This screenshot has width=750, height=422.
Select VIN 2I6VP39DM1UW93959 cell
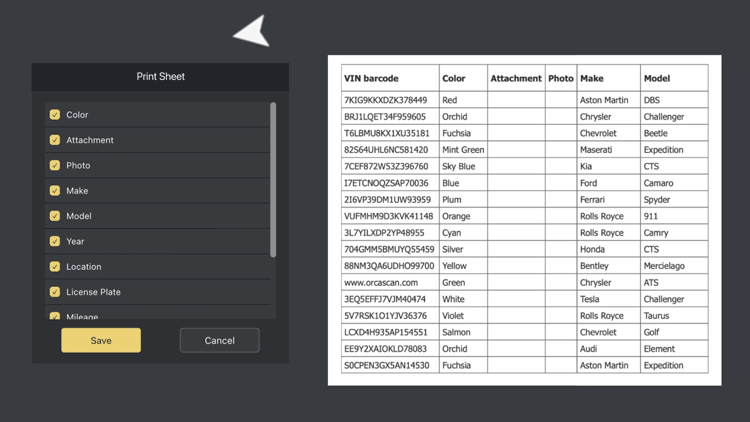tap(390, 200)
